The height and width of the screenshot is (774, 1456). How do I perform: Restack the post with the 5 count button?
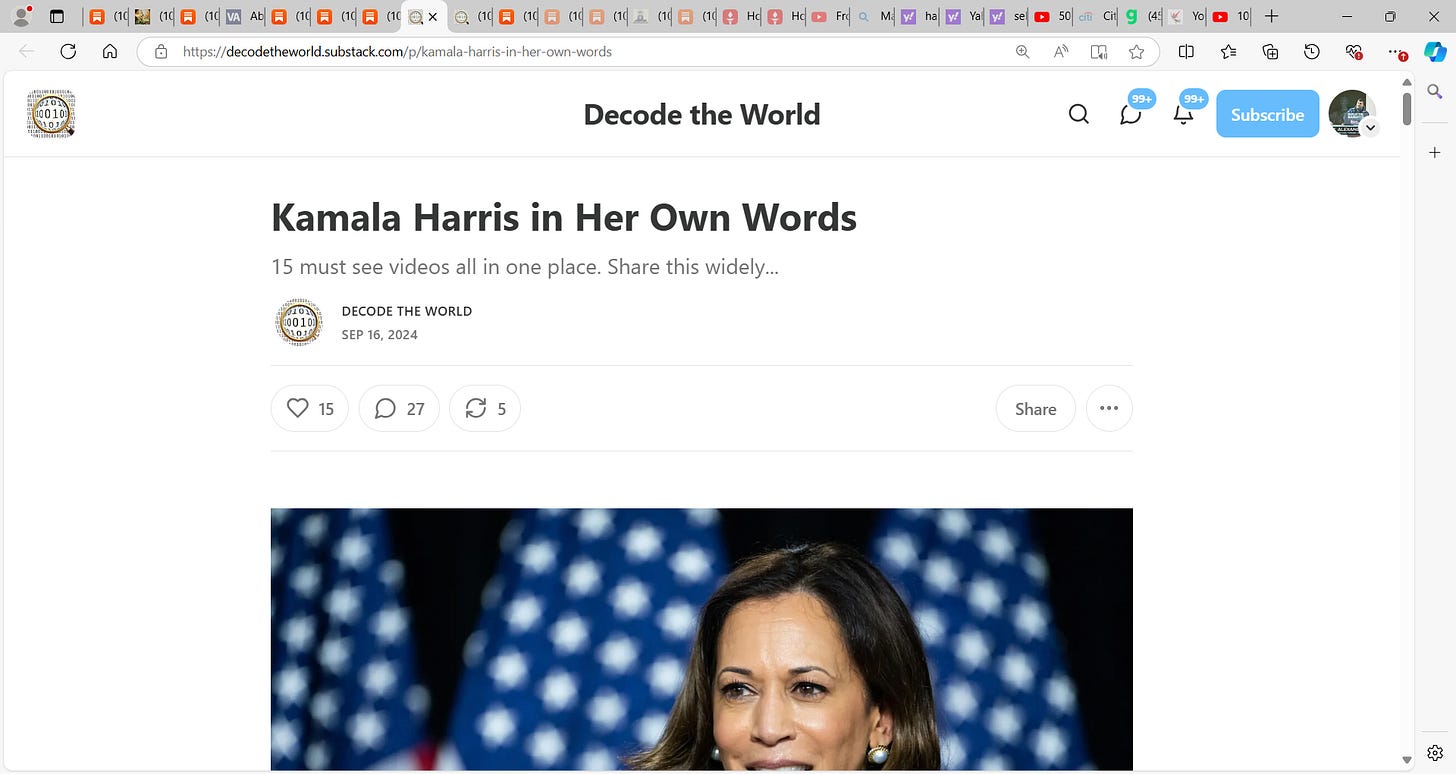point(485,408)
